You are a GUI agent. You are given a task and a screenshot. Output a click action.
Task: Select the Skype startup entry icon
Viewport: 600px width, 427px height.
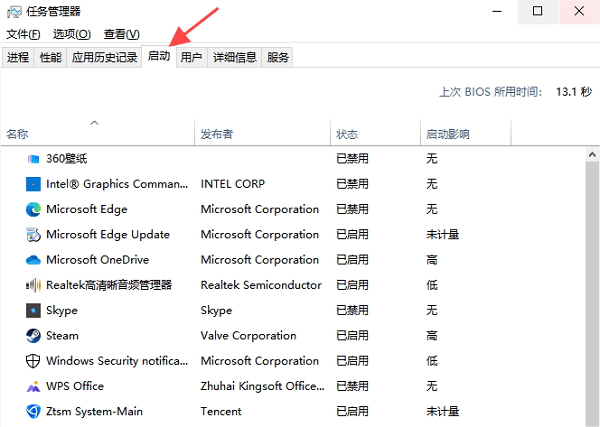click(x=33, y=310)
